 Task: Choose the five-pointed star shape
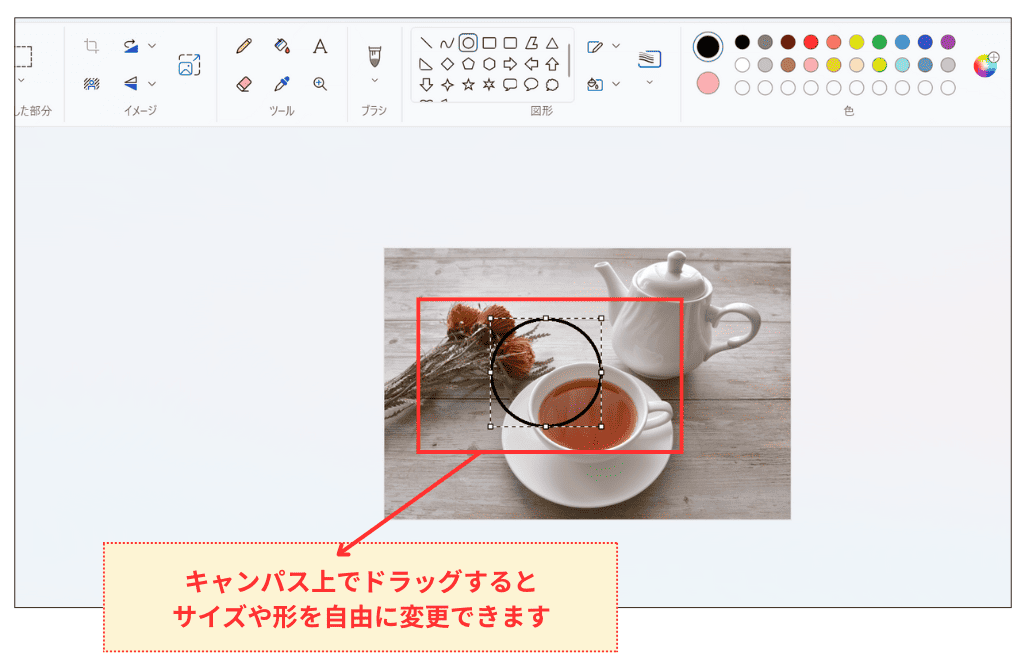[468, 85]
